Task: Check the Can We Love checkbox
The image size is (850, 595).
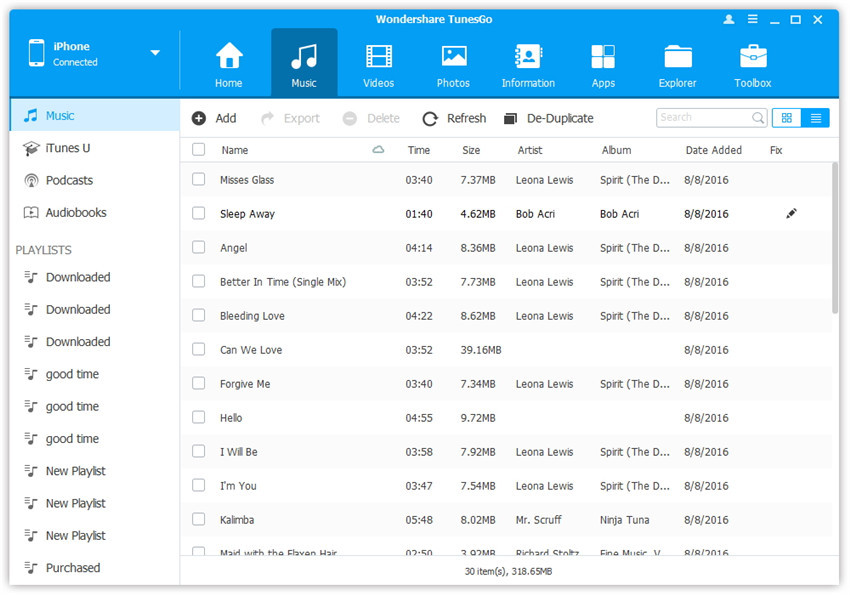Action: click(198, 350)
